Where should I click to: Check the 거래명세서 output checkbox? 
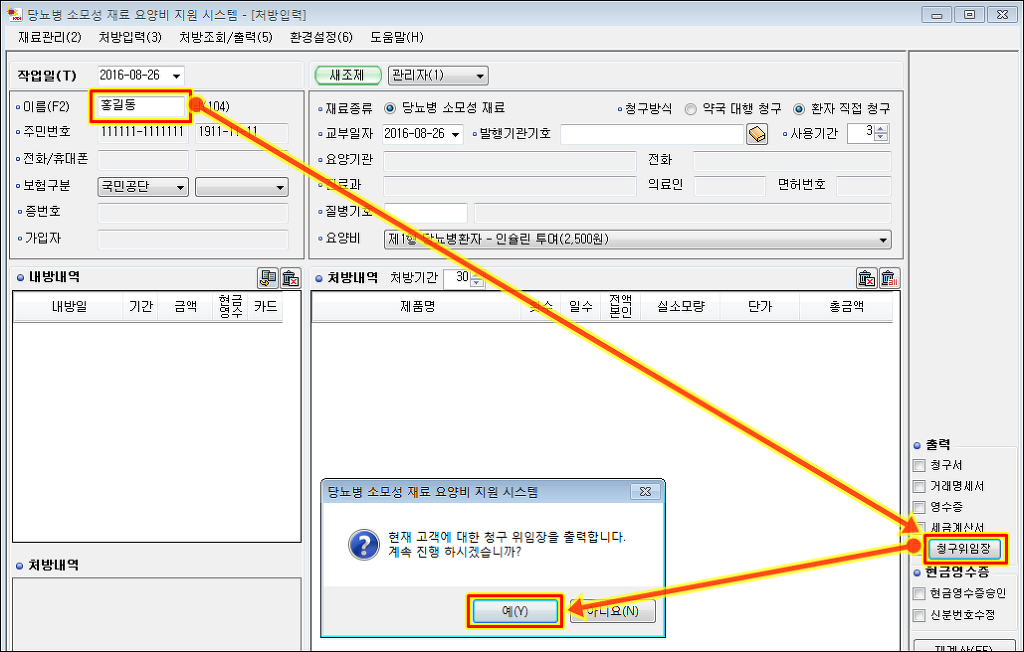tap(919, 486)
